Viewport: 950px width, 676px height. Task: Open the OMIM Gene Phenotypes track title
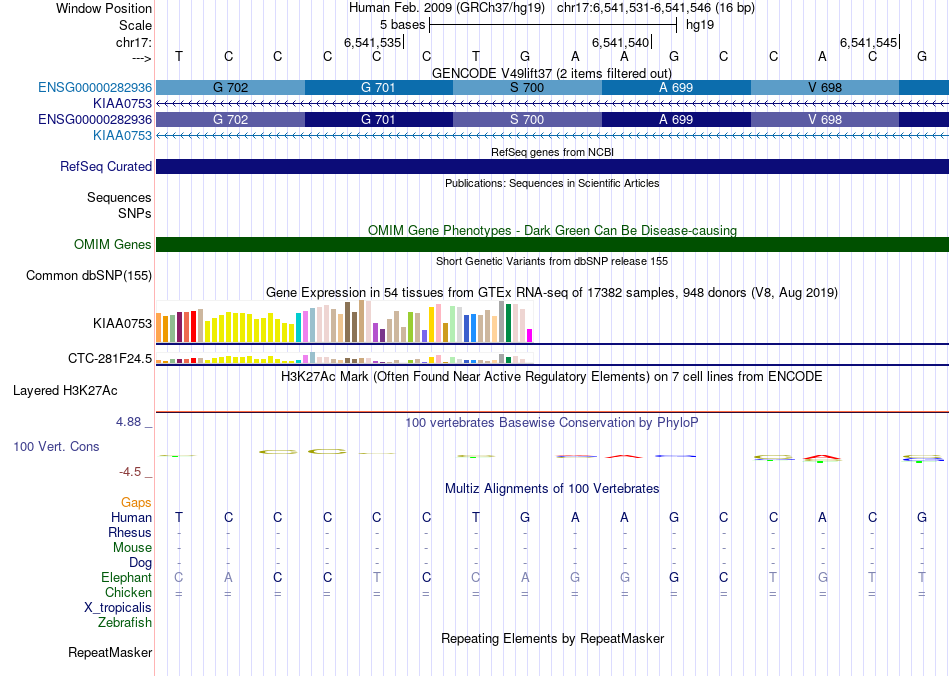[552, 230]
